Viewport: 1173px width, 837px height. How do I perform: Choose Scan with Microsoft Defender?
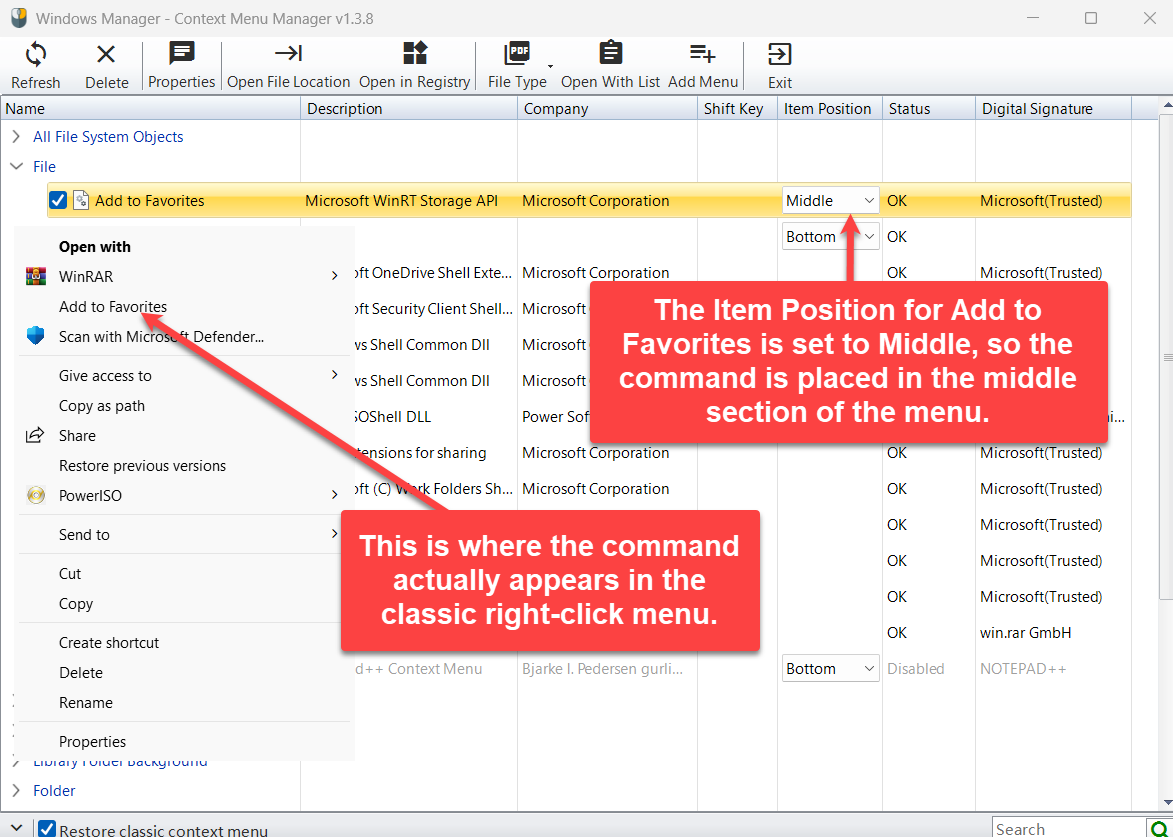point(162,337)
